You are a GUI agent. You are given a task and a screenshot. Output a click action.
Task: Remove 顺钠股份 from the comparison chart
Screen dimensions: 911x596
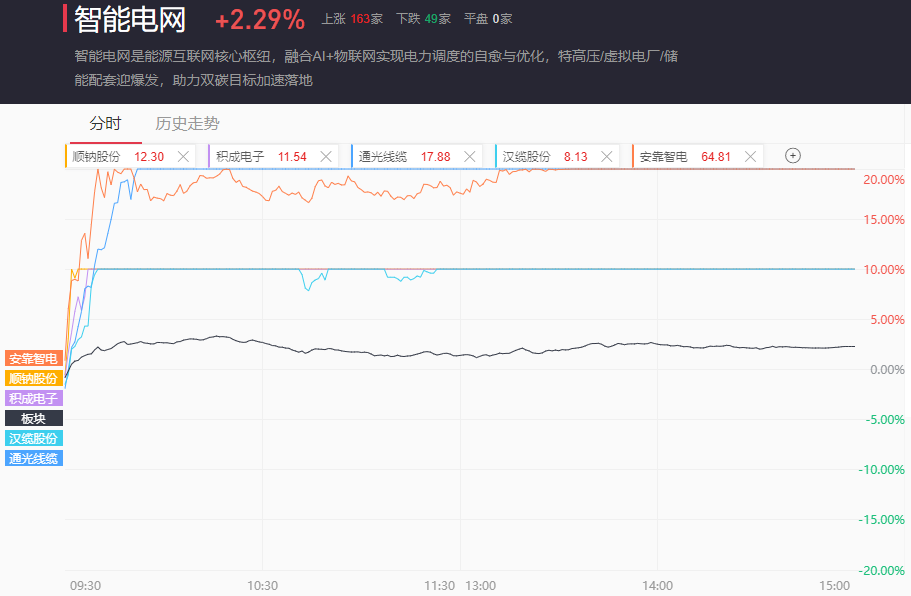[183, 156]
